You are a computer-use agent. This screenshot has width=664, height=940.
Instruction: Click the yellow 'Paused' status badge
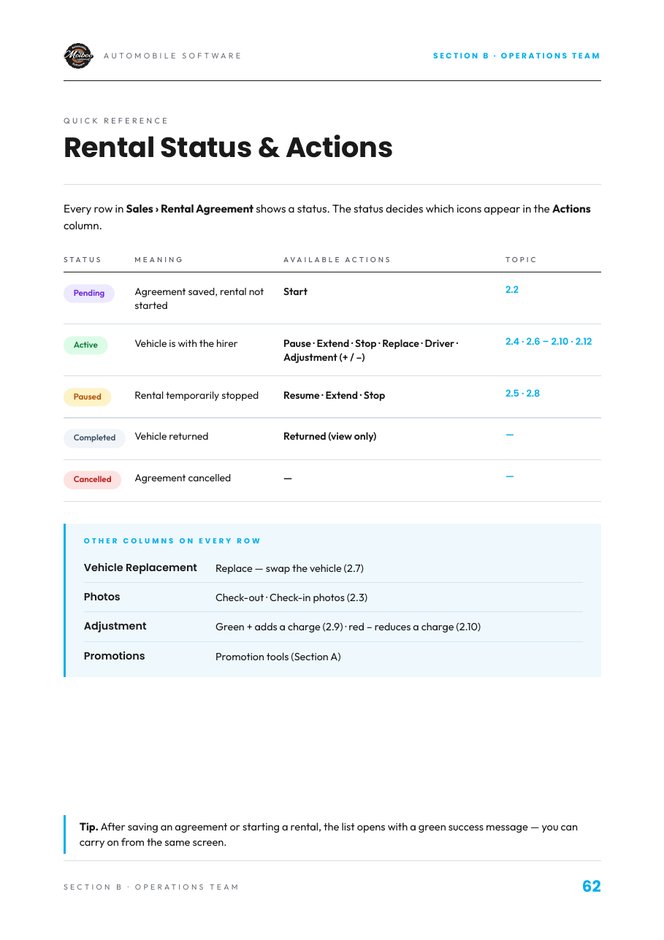click(x=87, y=396)
